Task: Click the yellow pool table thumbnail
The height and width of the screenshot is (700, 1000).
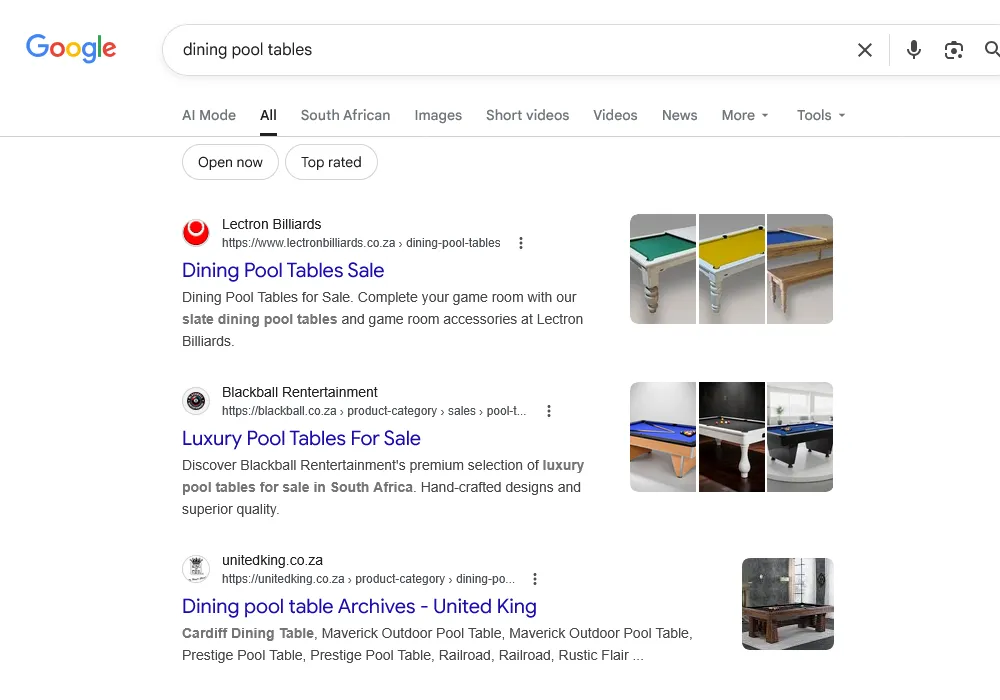Action: (732, 269)
